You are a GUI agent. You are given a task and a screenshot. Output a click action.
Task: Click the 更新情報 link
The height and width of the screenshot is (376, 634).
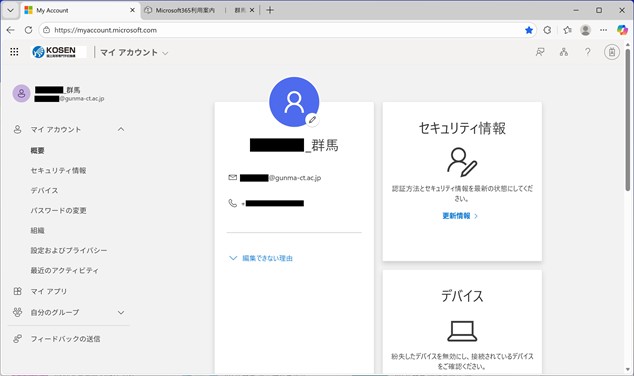click(460, 216)
